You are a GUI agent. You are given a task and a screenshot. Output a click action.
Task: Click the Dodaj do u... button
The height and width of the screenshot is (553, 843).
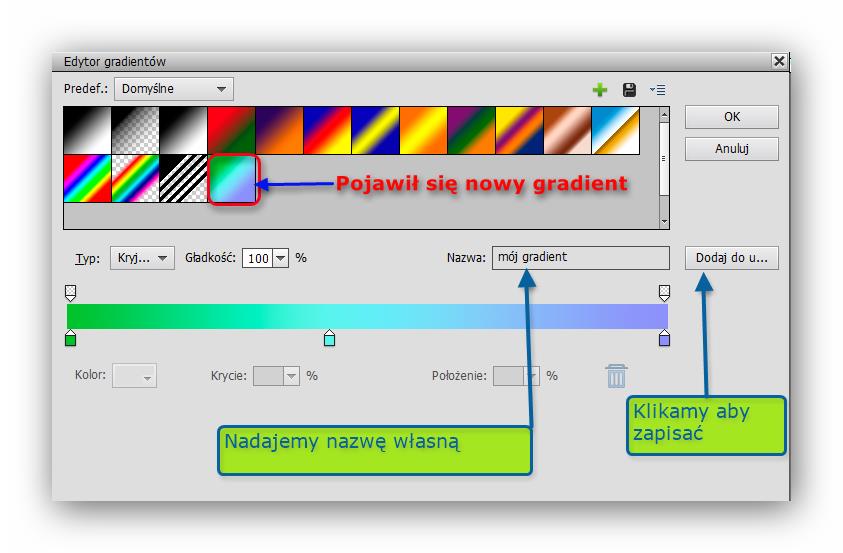coord(732,258)
